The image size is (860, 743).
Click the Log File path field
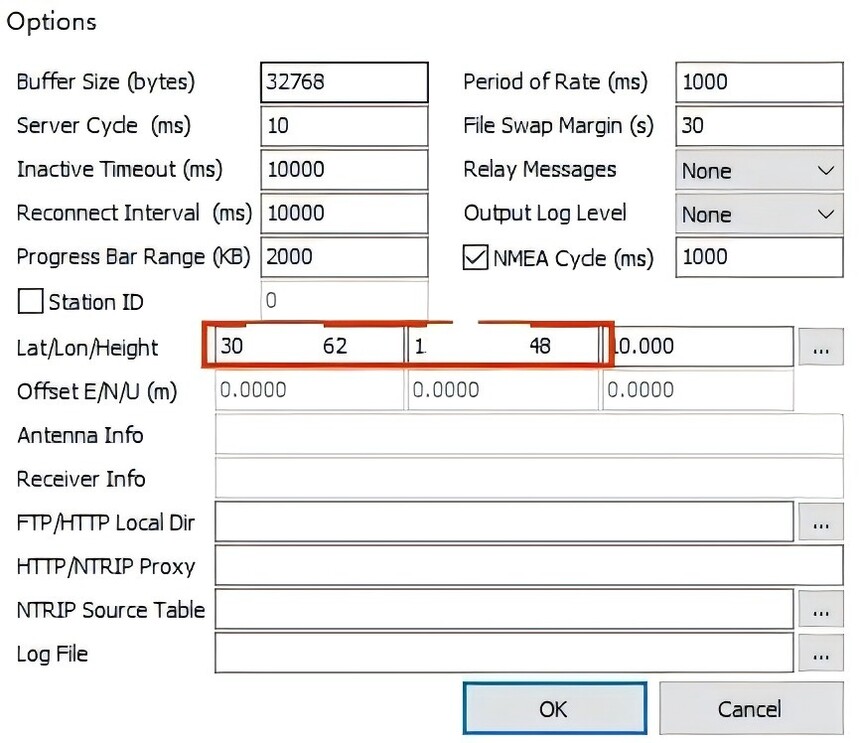click(503, 653)
